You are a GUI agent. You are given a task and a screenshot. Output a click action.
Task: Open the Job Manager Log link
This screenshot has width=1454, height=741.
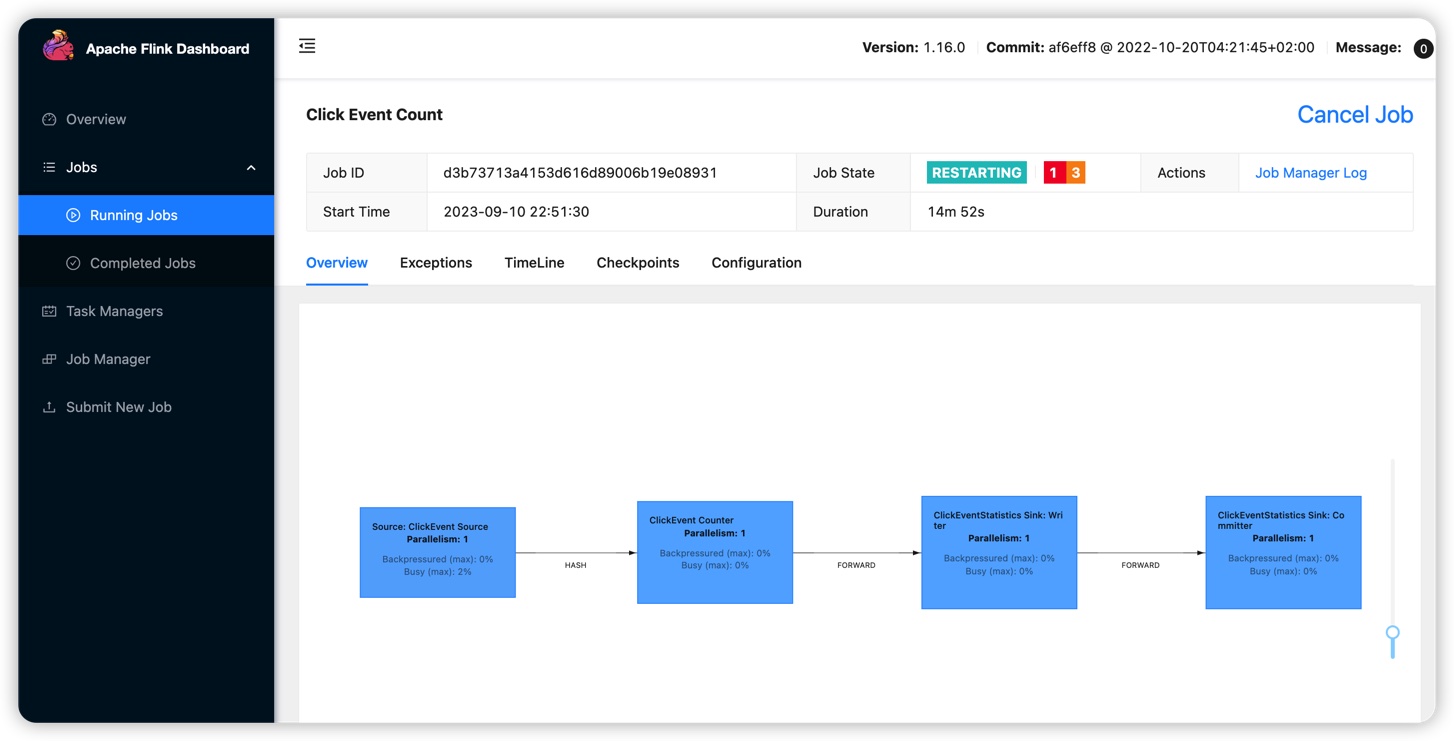[1310, 173]
